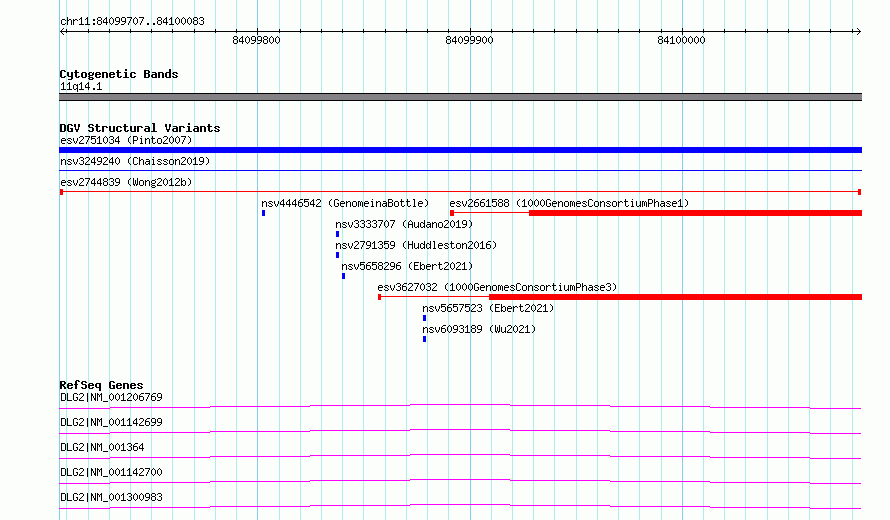Click the 84100000 ruler position
Image resolution: width=890 pixels, height=520 pixels.
click(681, 40)
